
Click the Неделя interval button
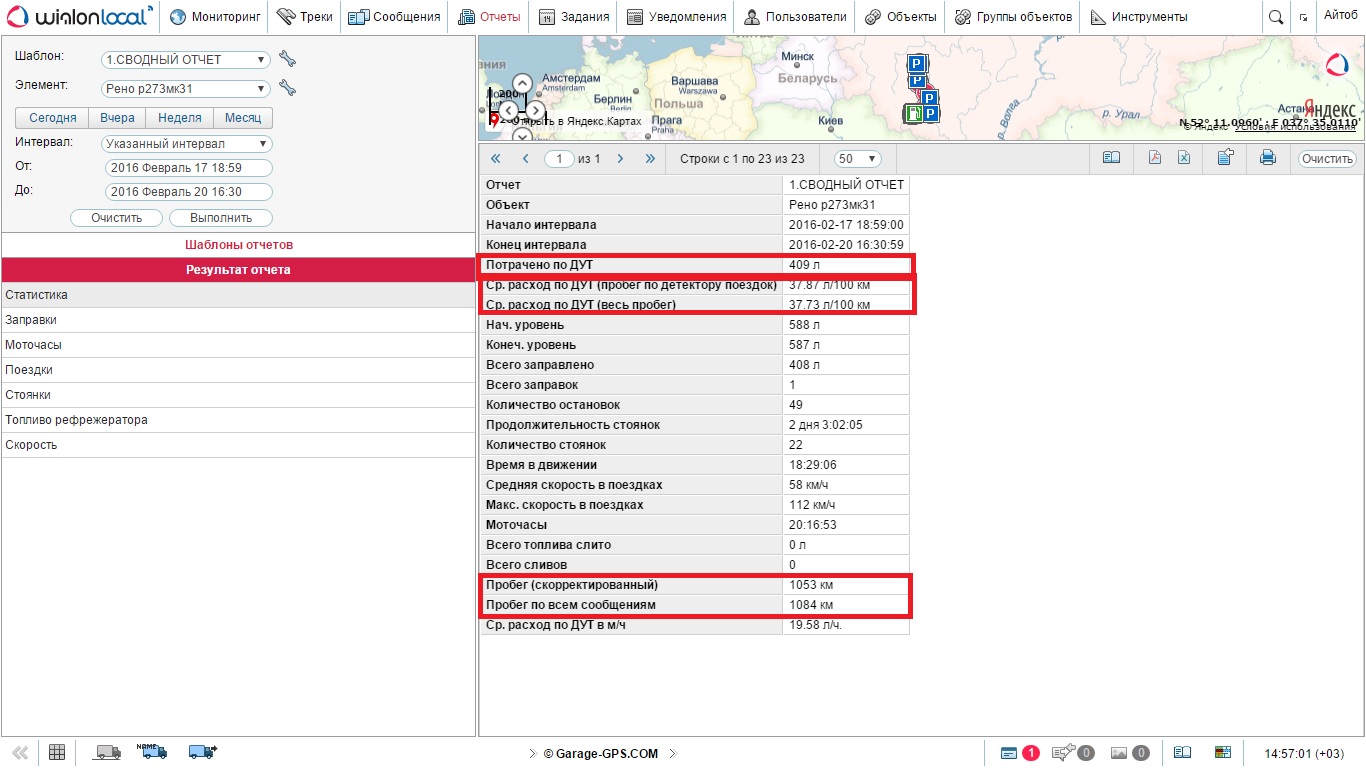(179, 118)
